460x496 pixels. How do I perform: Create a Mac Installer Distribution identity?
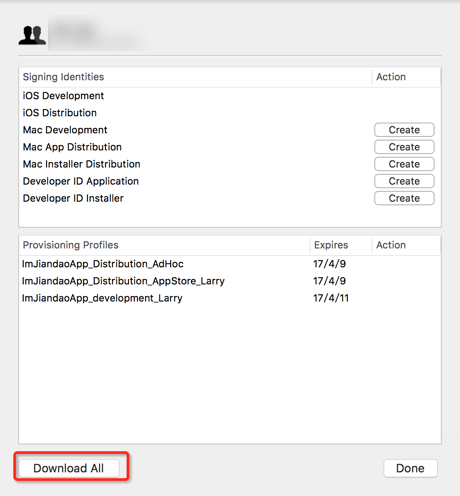pos(404,164)
